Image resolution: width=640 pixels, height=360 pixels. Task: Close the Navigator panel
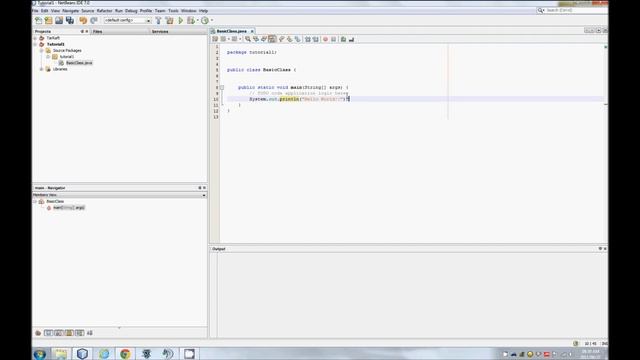pyautogui.click(x=204, y=188)
